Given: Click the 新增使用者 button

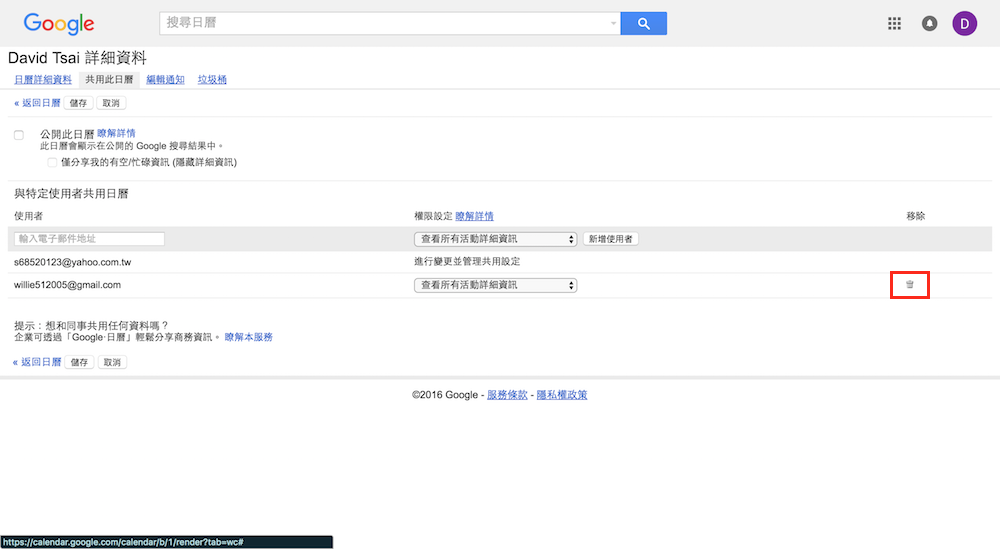Looking at the screenshot, I should click(611, 239).
